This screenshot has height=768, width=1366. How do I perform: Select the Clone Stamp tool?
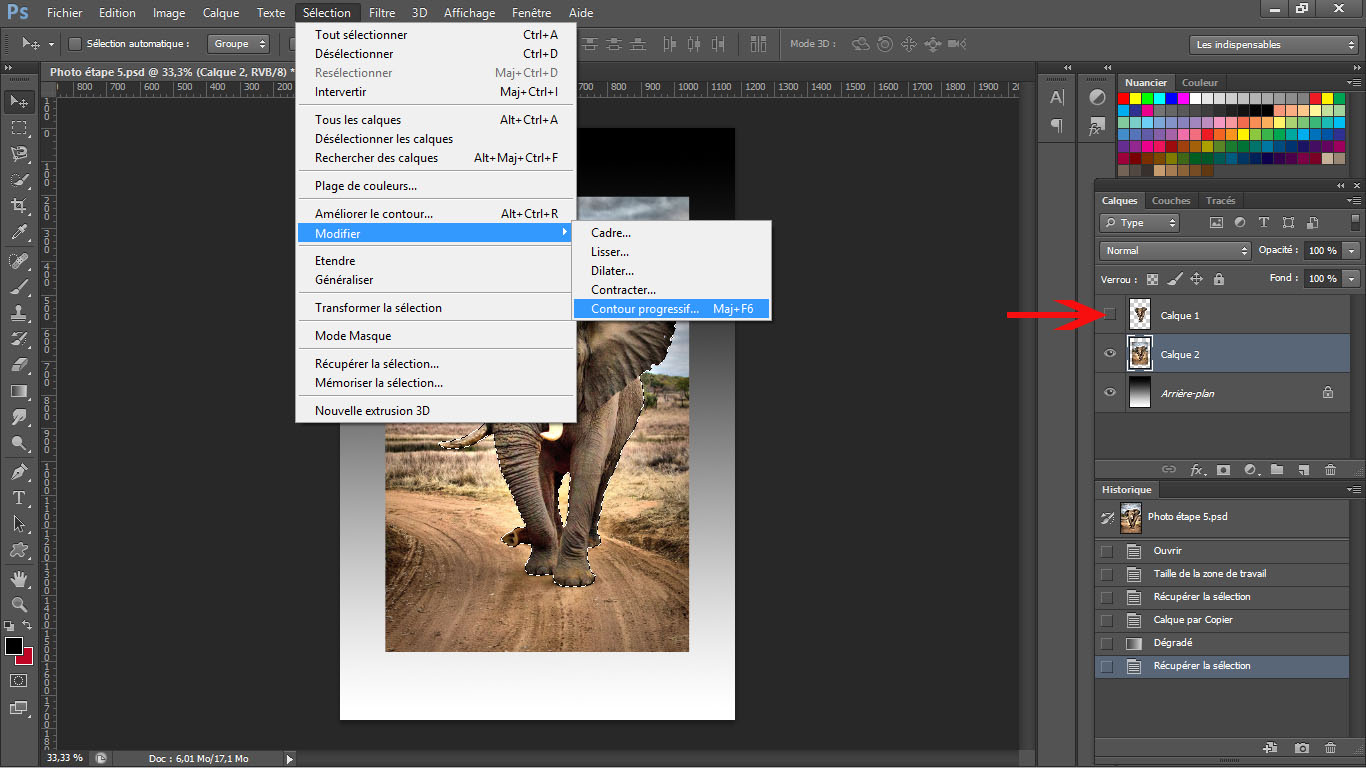pos(19,313)
